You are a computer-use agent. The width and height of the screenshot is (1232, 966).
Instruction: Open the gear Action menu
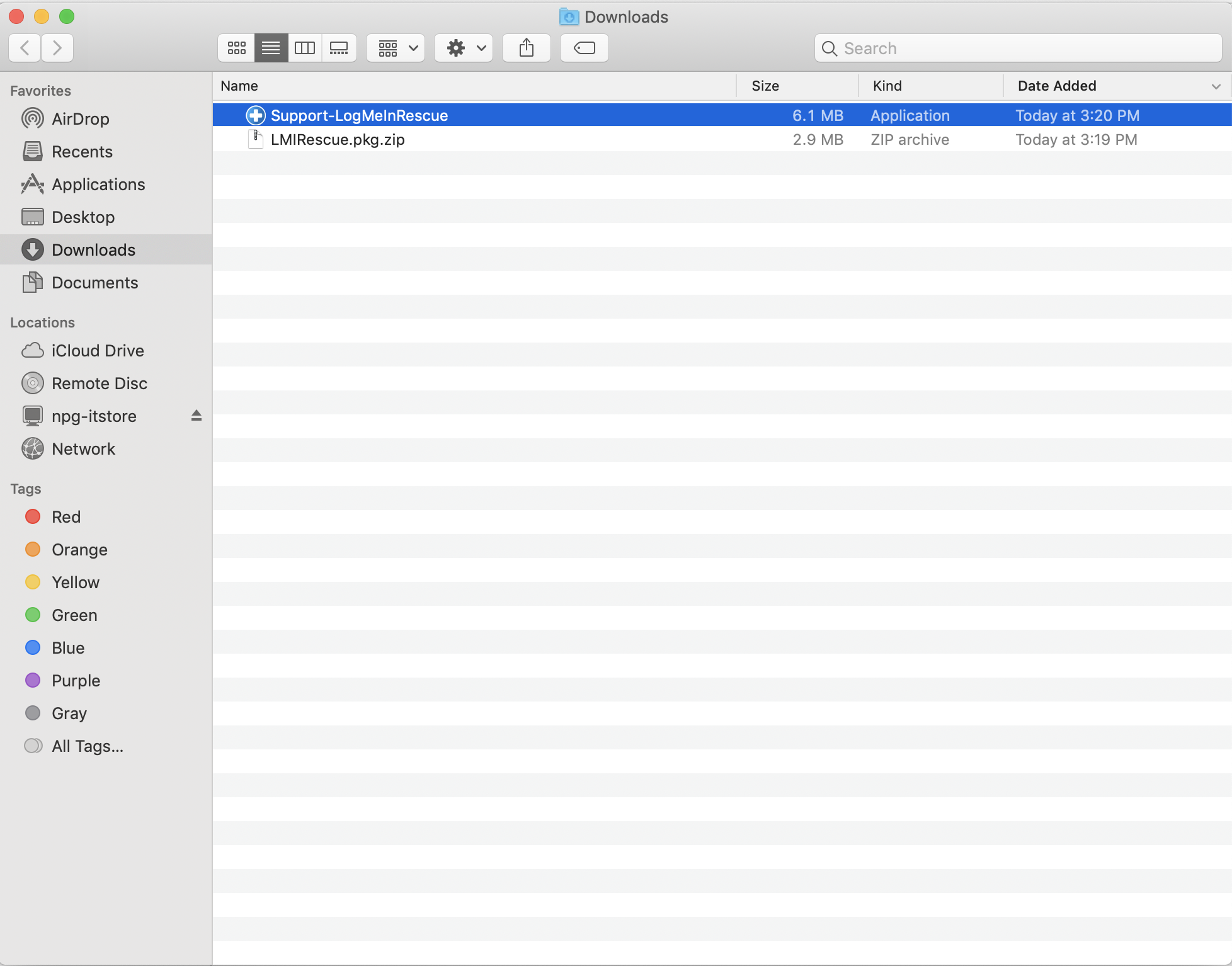pyautogui.click(x=464, y=48)
